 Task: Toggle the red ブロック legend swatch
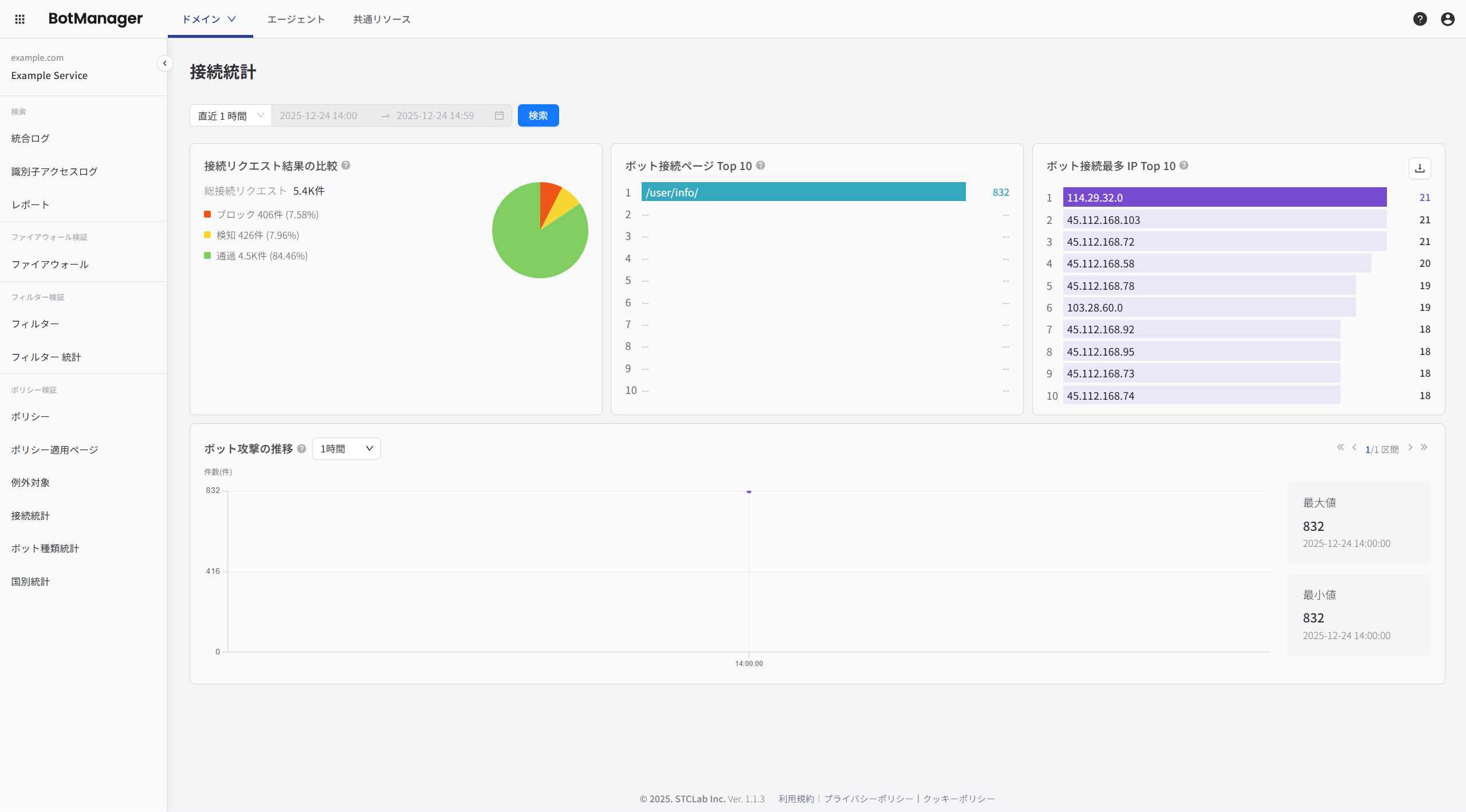point(207,214)
